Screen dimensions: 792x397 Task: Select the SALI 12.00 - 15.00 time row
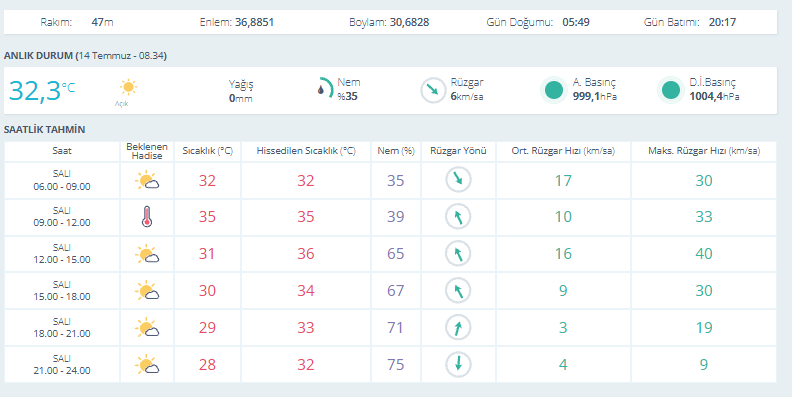tap(390, 254)
